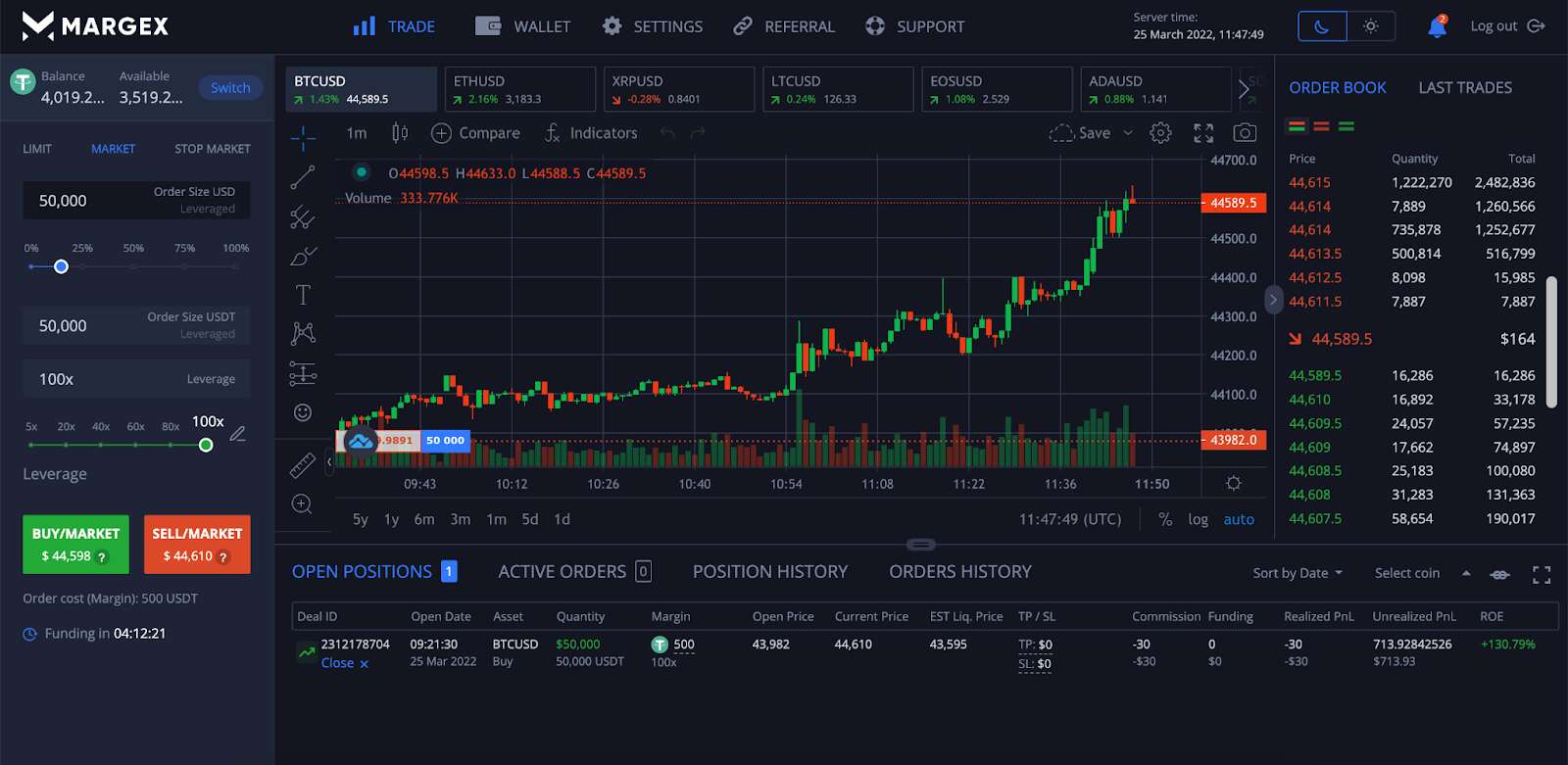This screenshot has height=765, width=1568.
Task: Take a chart snapshot with camera icon
Action: [1245, 133]
